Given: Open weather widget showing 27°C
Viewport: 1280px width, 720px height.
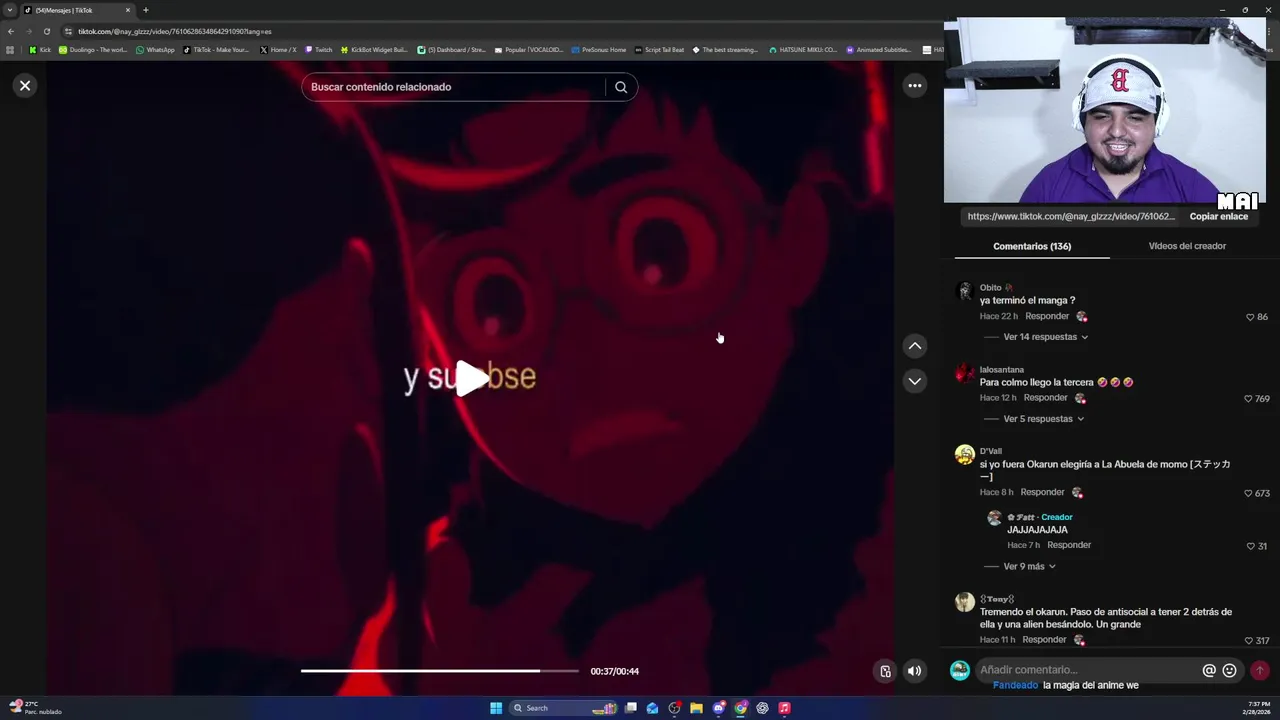Looking at the screenshot, I should (35, 708).
